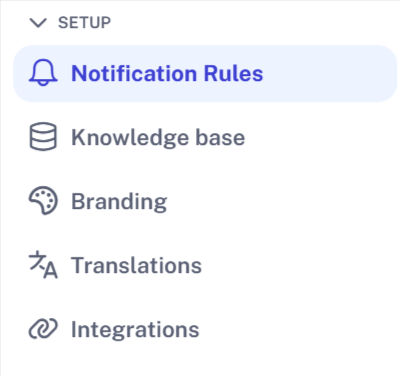The width and height of the screenshot is (400, 376).
Task: Open the Translations menu entry
Action: click(205, 265)
